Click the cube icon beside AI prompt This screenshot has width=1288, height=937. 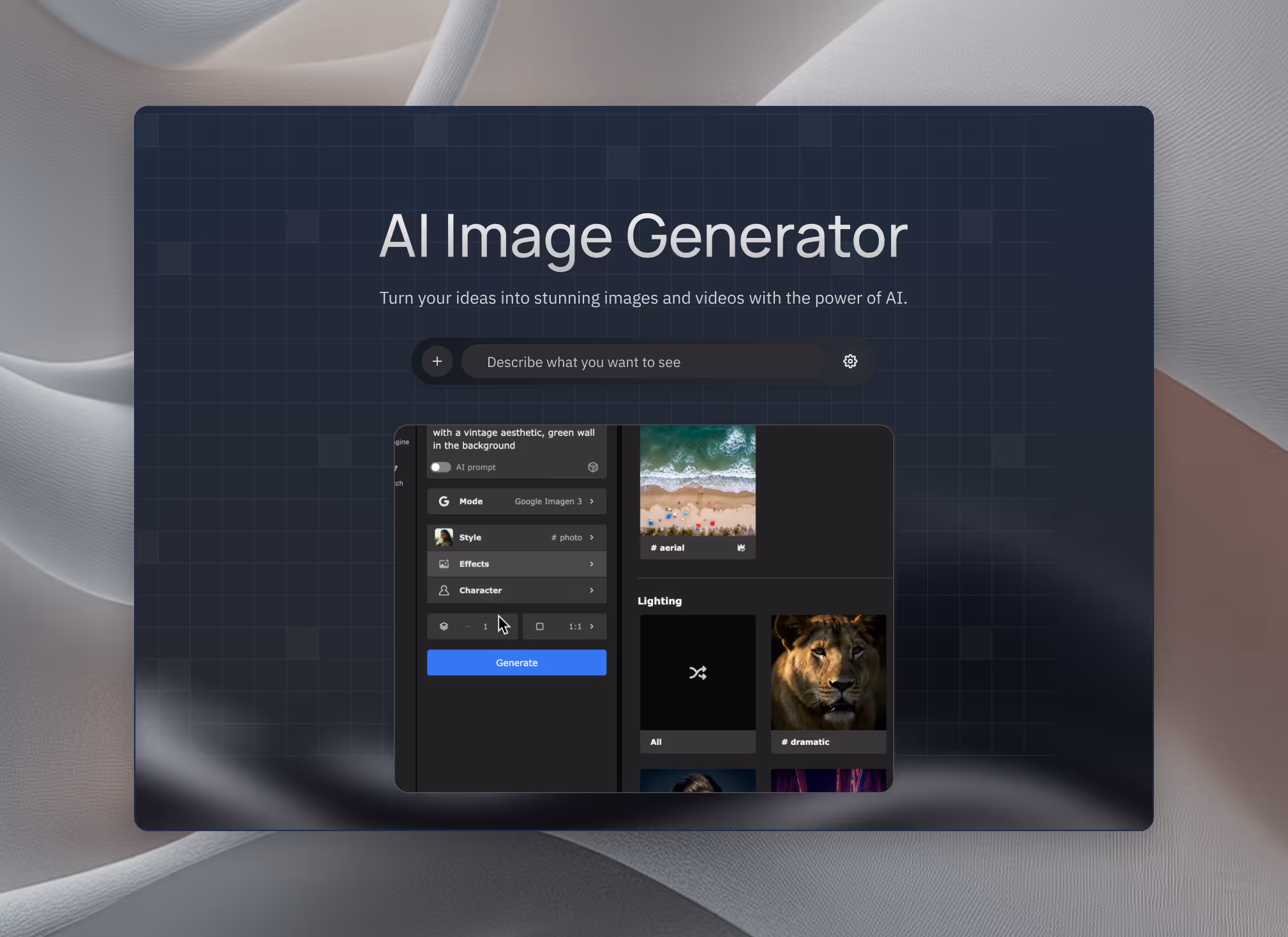point(593,467)
